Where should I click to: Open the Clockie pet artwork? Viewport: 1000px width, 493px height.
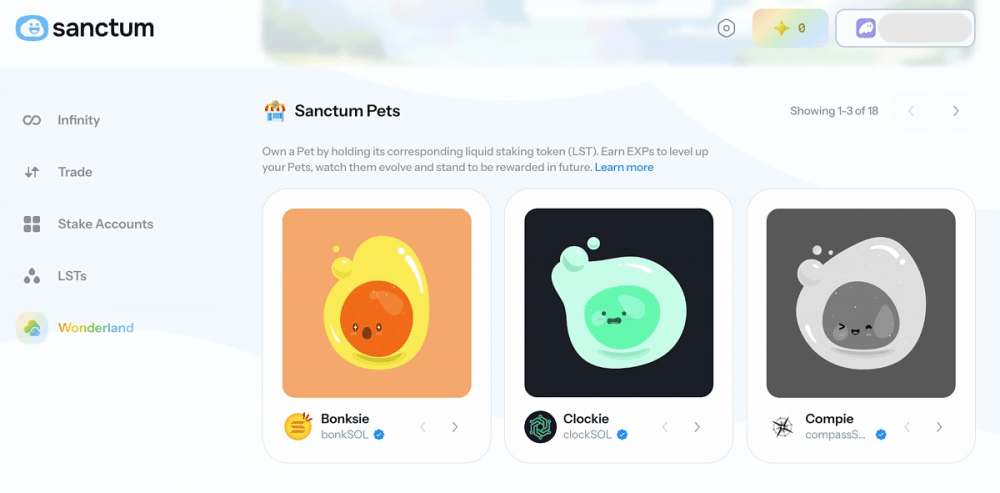click(x=619, y=303)
